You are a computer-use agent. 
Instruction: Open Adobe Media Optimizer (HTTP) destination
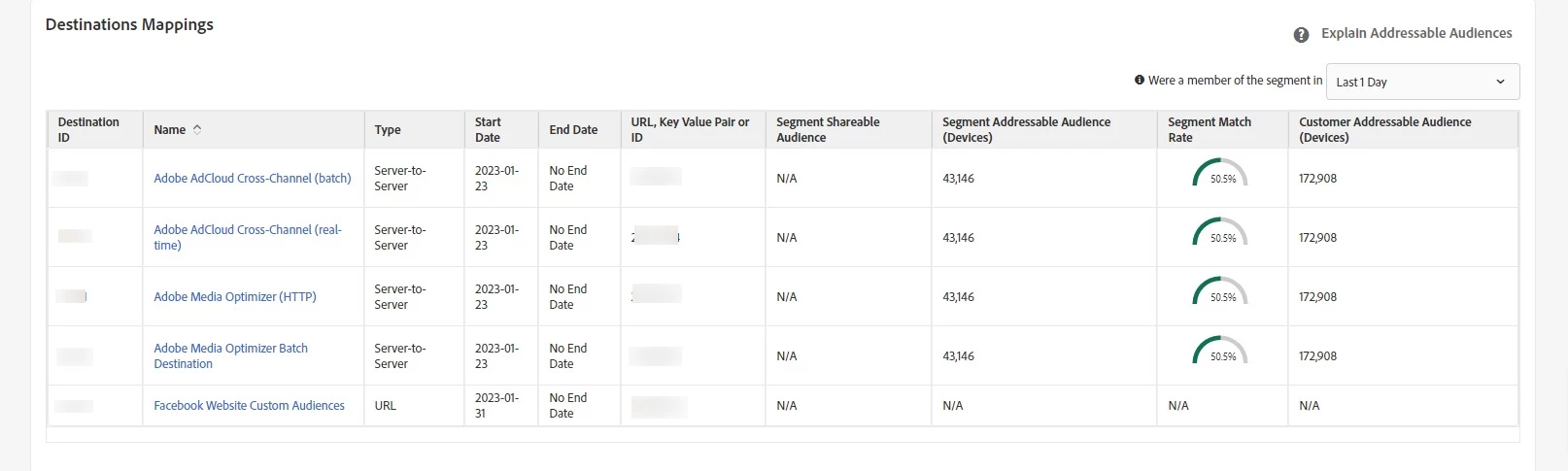click(x=234, y=297)
